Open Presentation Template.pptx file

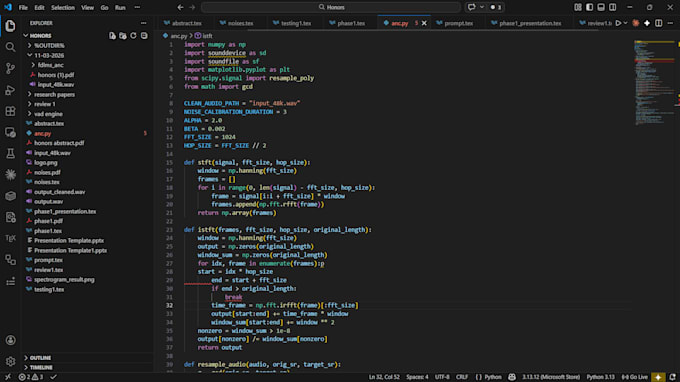(x=69, y=241)
